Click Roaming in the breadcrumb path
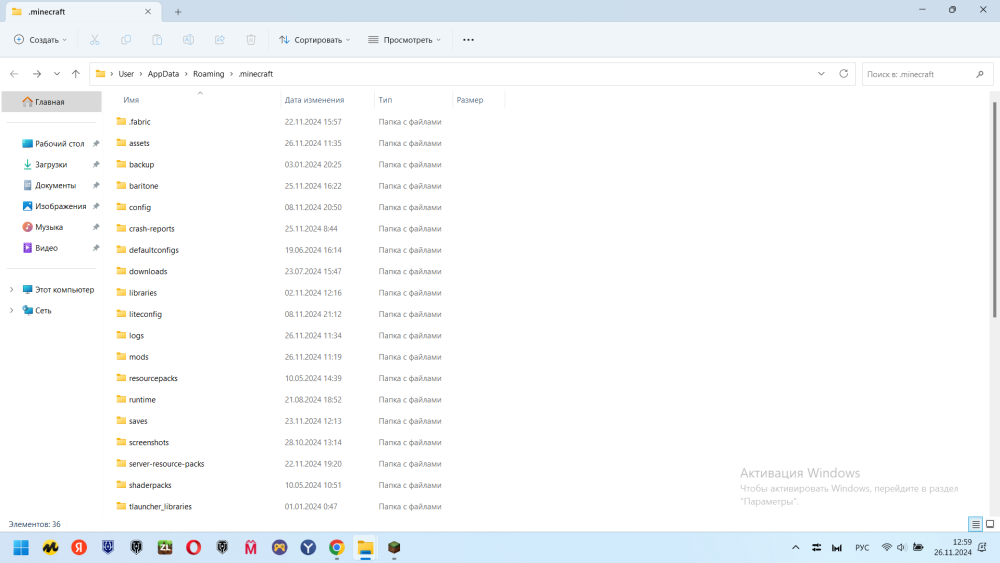The height and width of the screenshot is (563, 1000). [x=209, y=74]
